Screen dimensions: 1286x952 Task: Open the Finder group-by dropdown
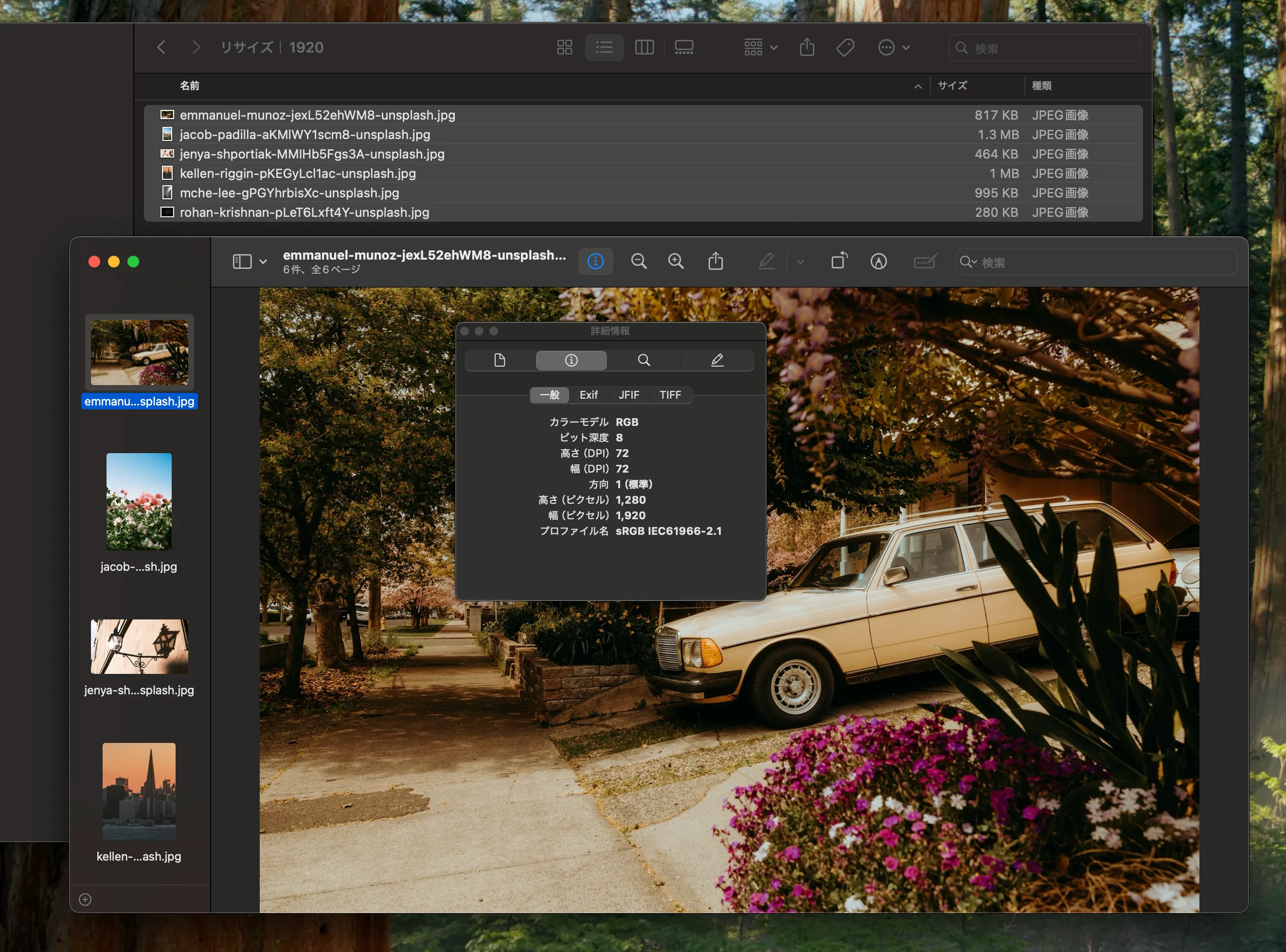pos(760,47)
